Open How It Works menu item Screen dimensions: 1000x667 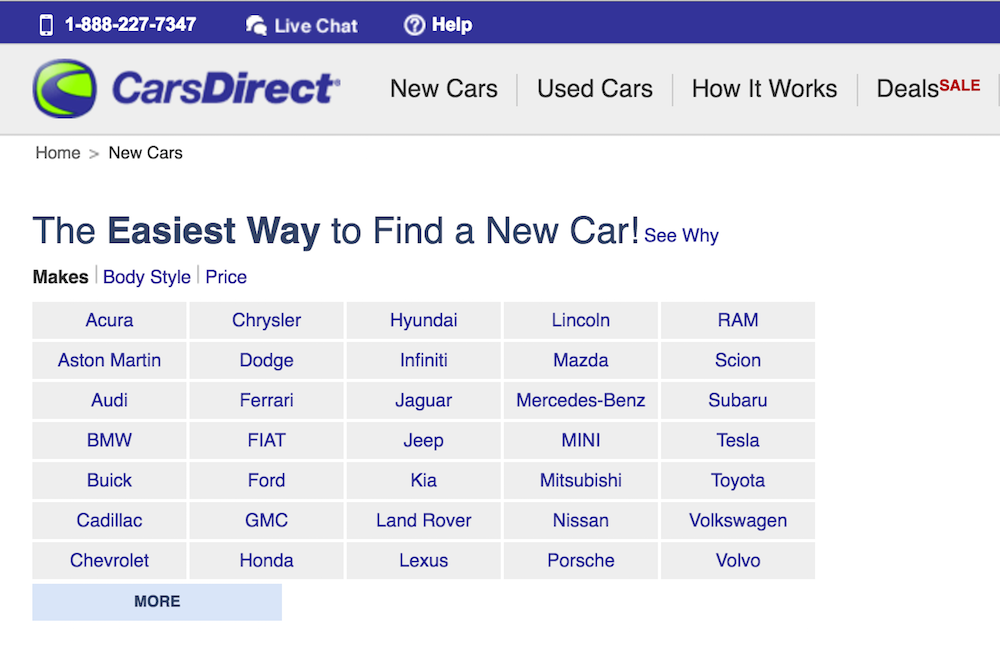(x=764, y=89)
